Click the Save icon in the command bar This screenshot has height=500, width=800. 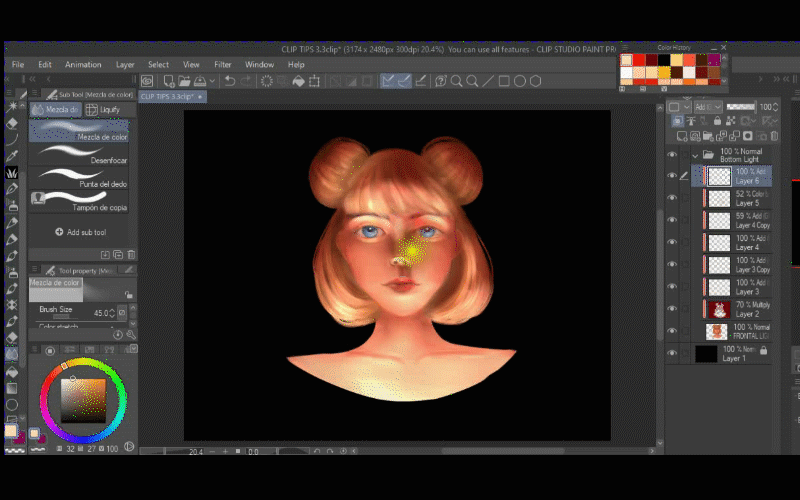(200, 81)
